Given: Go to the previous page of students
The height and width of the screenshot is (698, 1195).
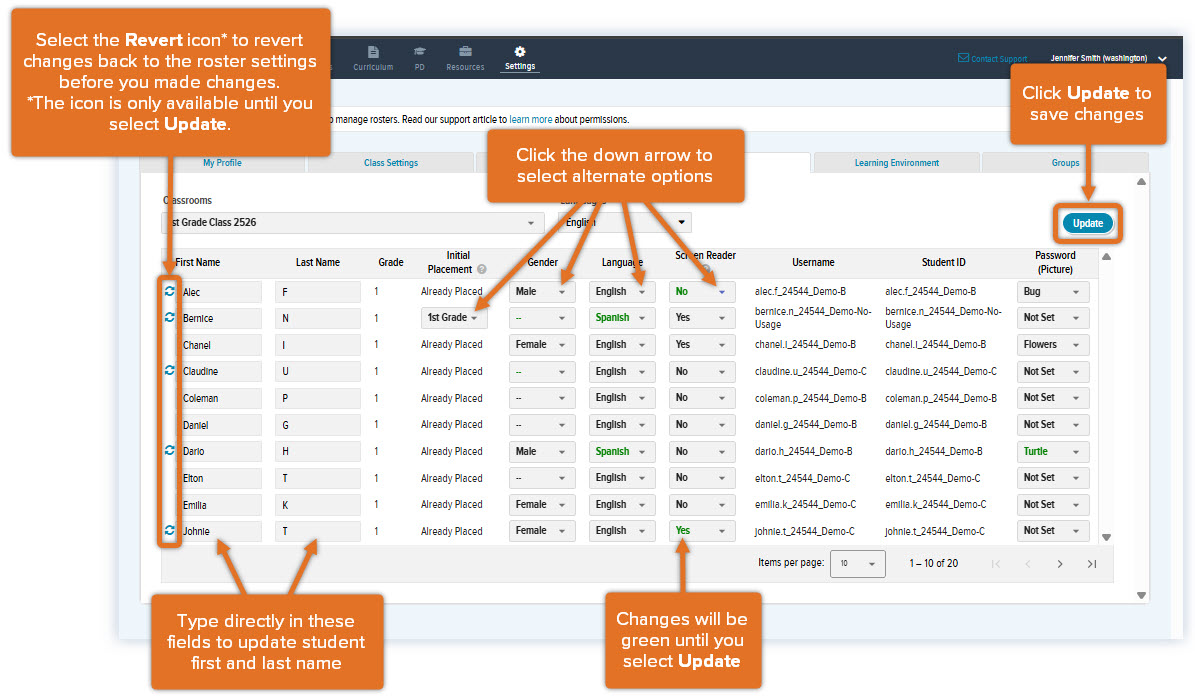Looking at the screenshot, I should click(x=1027, y=564).
